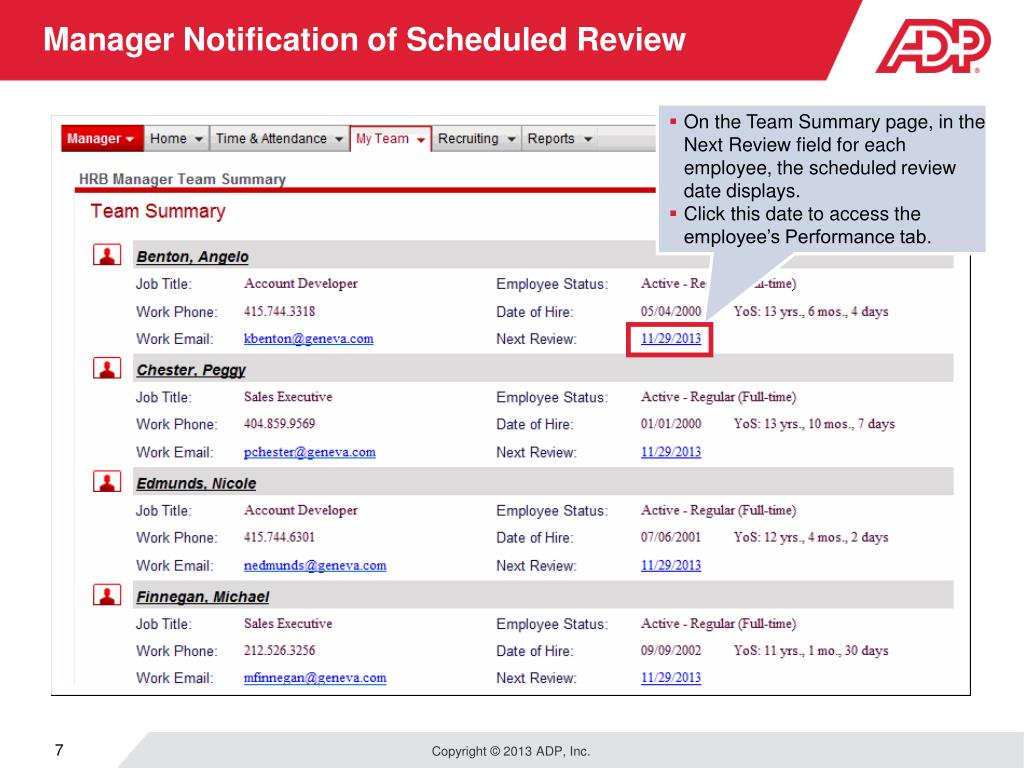Select the My Team tab

[x=391, y=138]
